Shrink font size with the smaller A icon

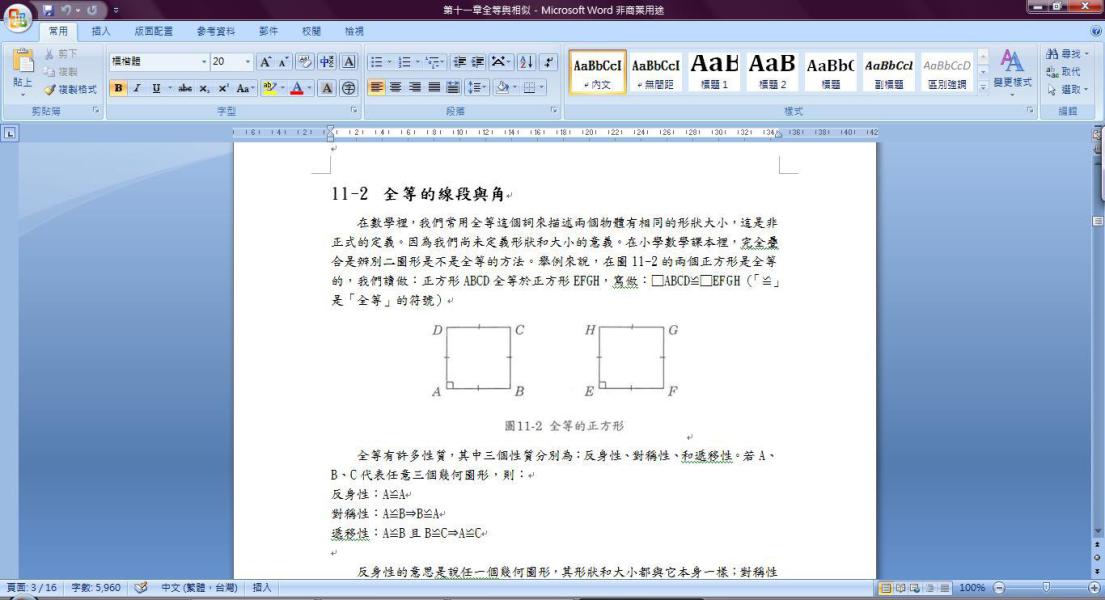[283, 62]
